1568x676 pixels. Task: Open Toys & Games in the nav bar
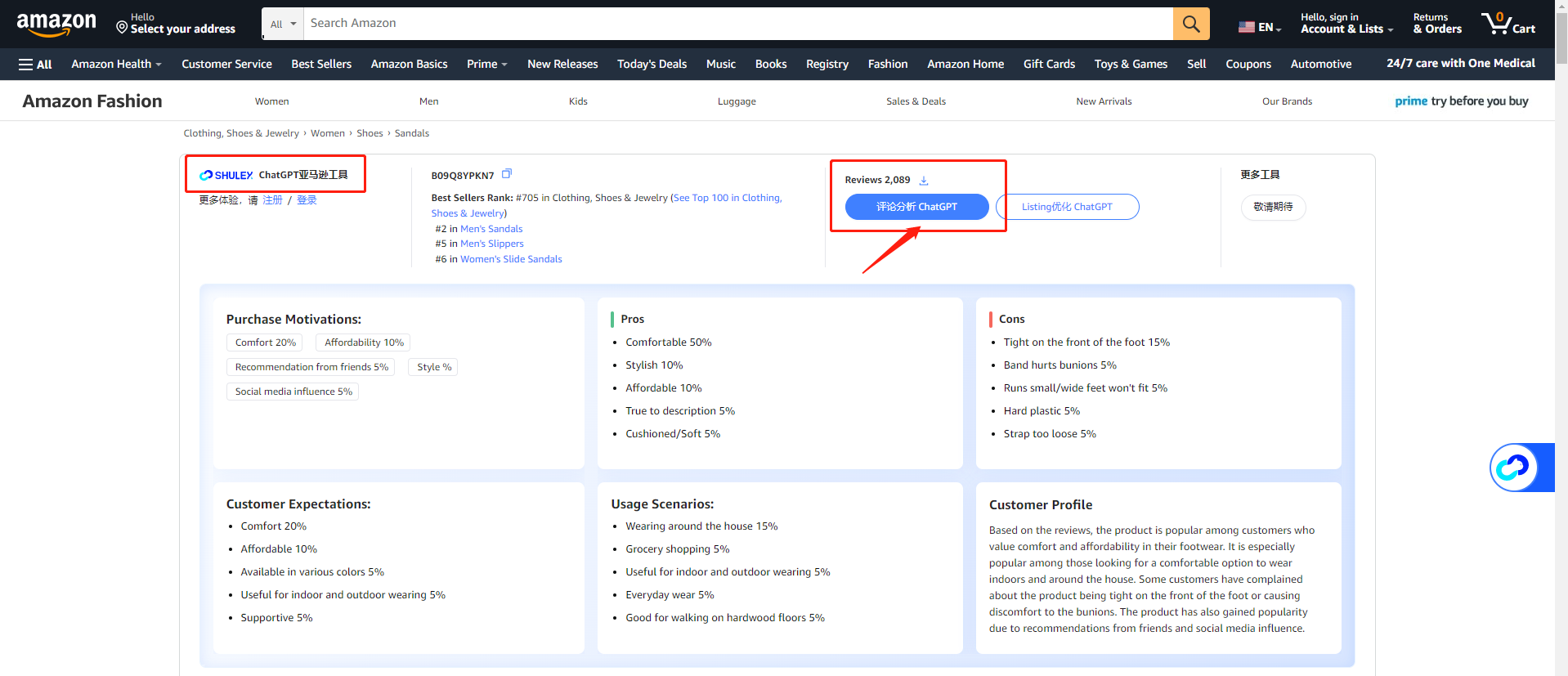(x=1131, y=64)
